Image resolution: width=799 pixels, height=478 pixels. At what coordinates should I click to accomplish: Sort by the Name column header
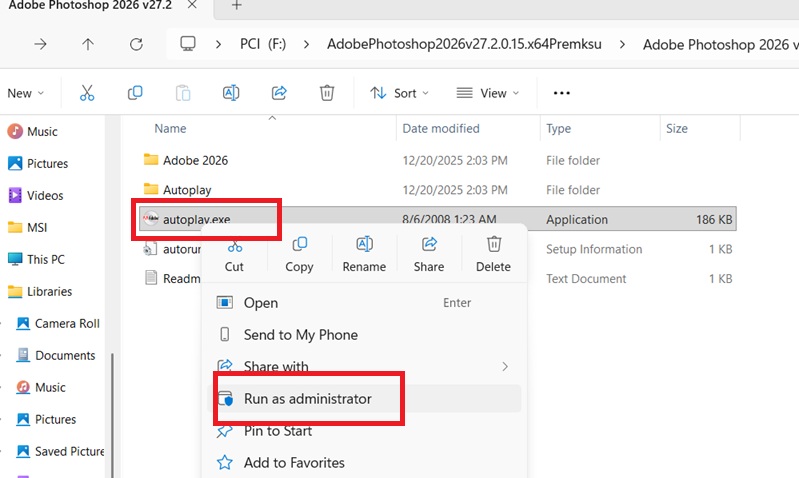tap(170, 128)
